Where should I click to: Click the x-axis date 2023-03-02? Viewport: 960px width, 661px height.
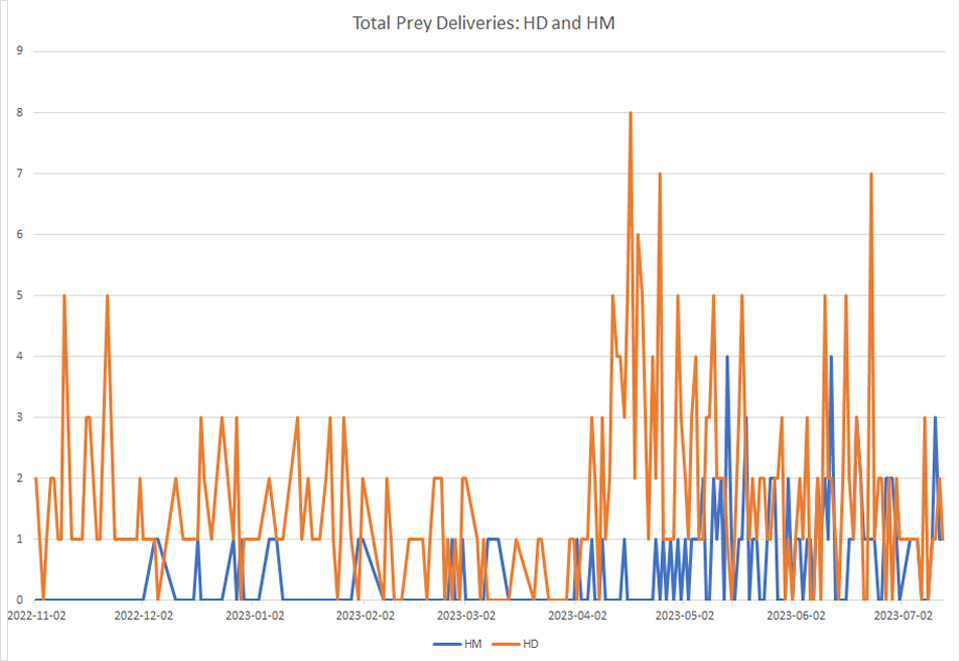tap(466, 615)
